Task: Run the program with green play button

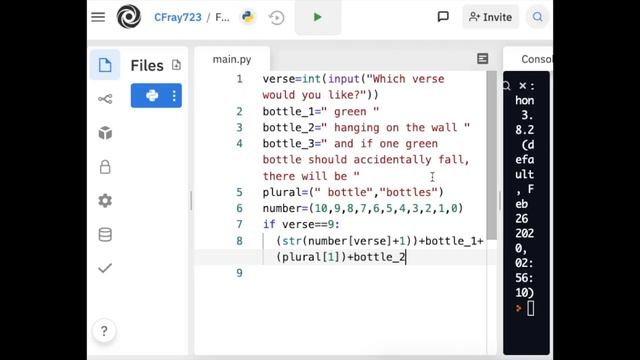Action: pyautogui.click(x=318, y=17)
